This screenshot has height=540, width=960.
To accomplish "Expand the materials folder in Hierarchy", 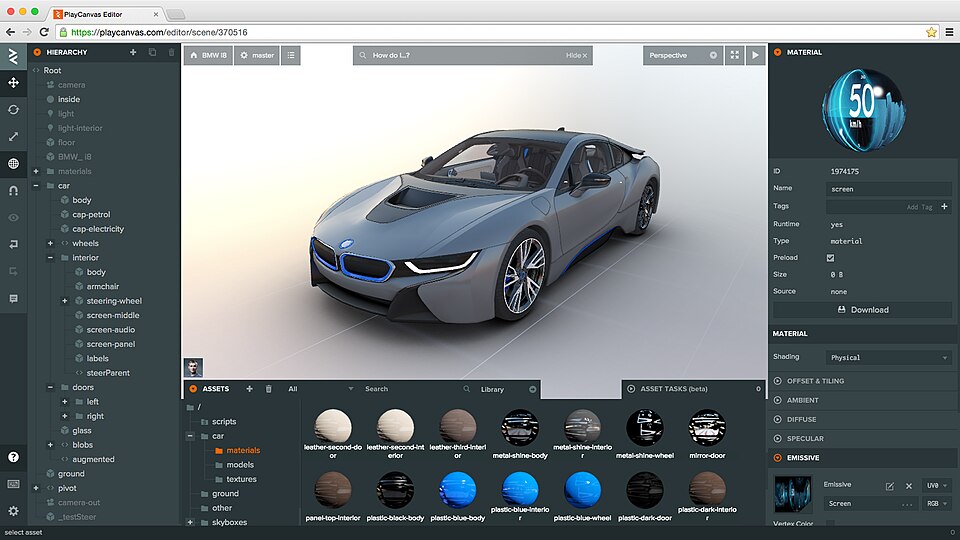I will point(36,171).
